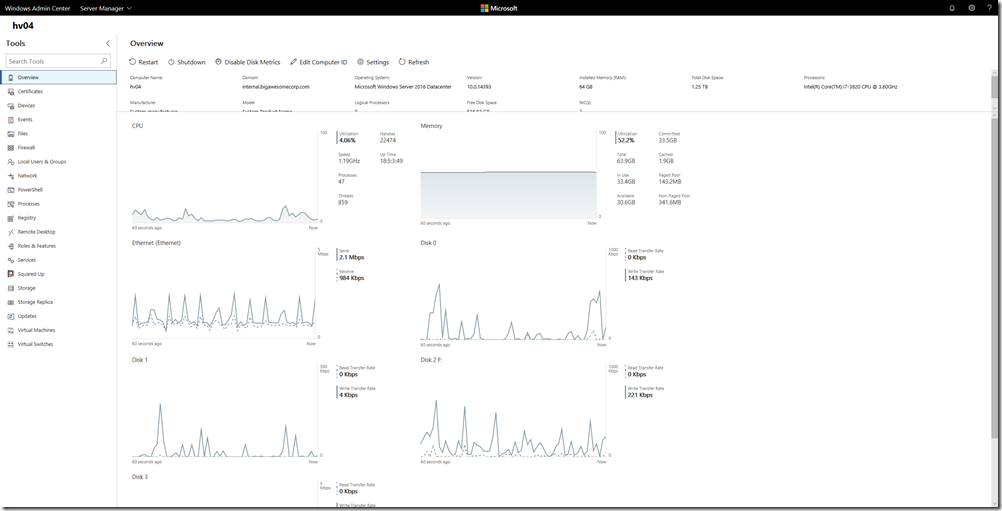Open the Storage Replica icon

pos(11,302)
